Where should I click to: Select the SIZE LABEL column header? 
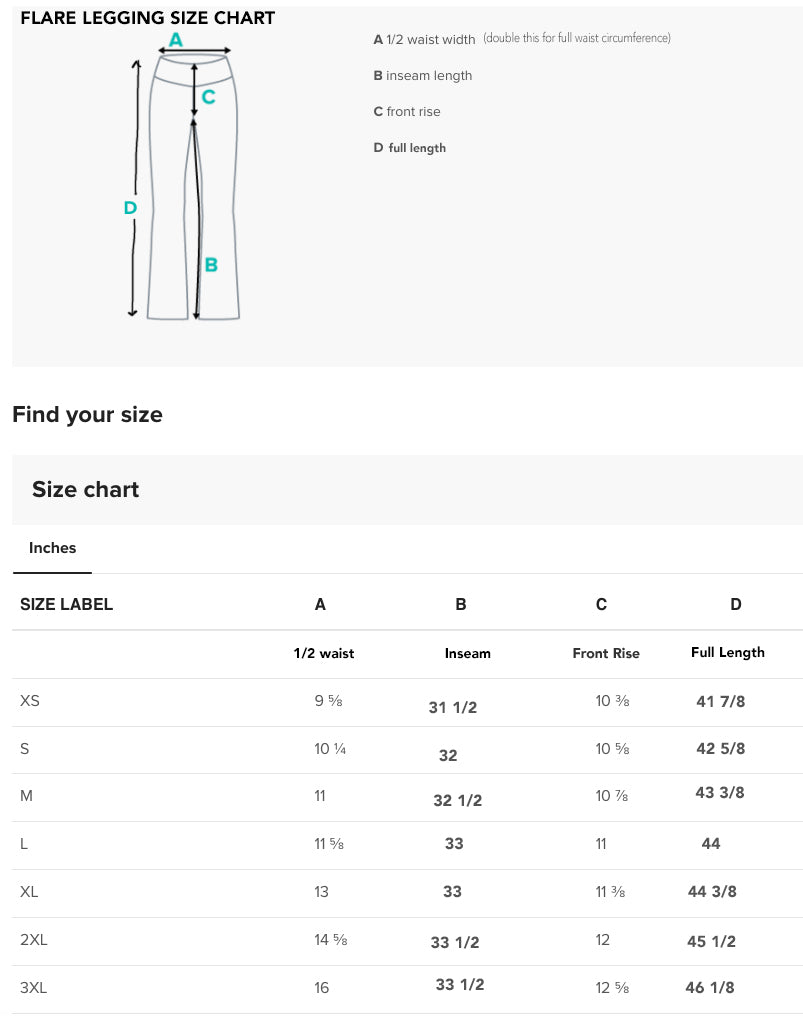coord(66,604)
